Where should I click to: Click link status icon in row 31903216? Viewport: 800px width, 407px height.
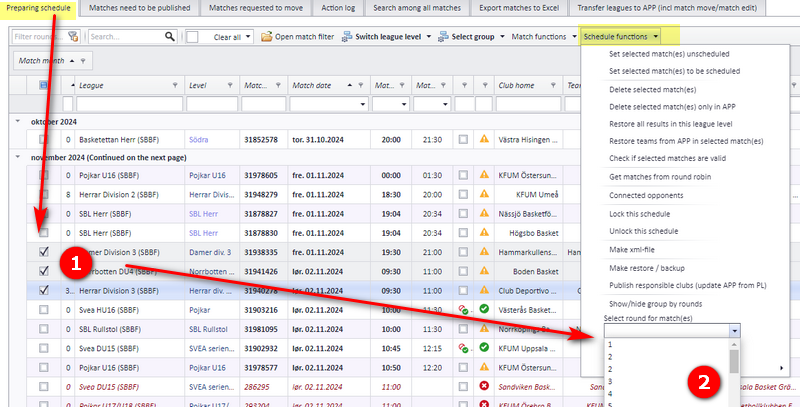point(463,310)
